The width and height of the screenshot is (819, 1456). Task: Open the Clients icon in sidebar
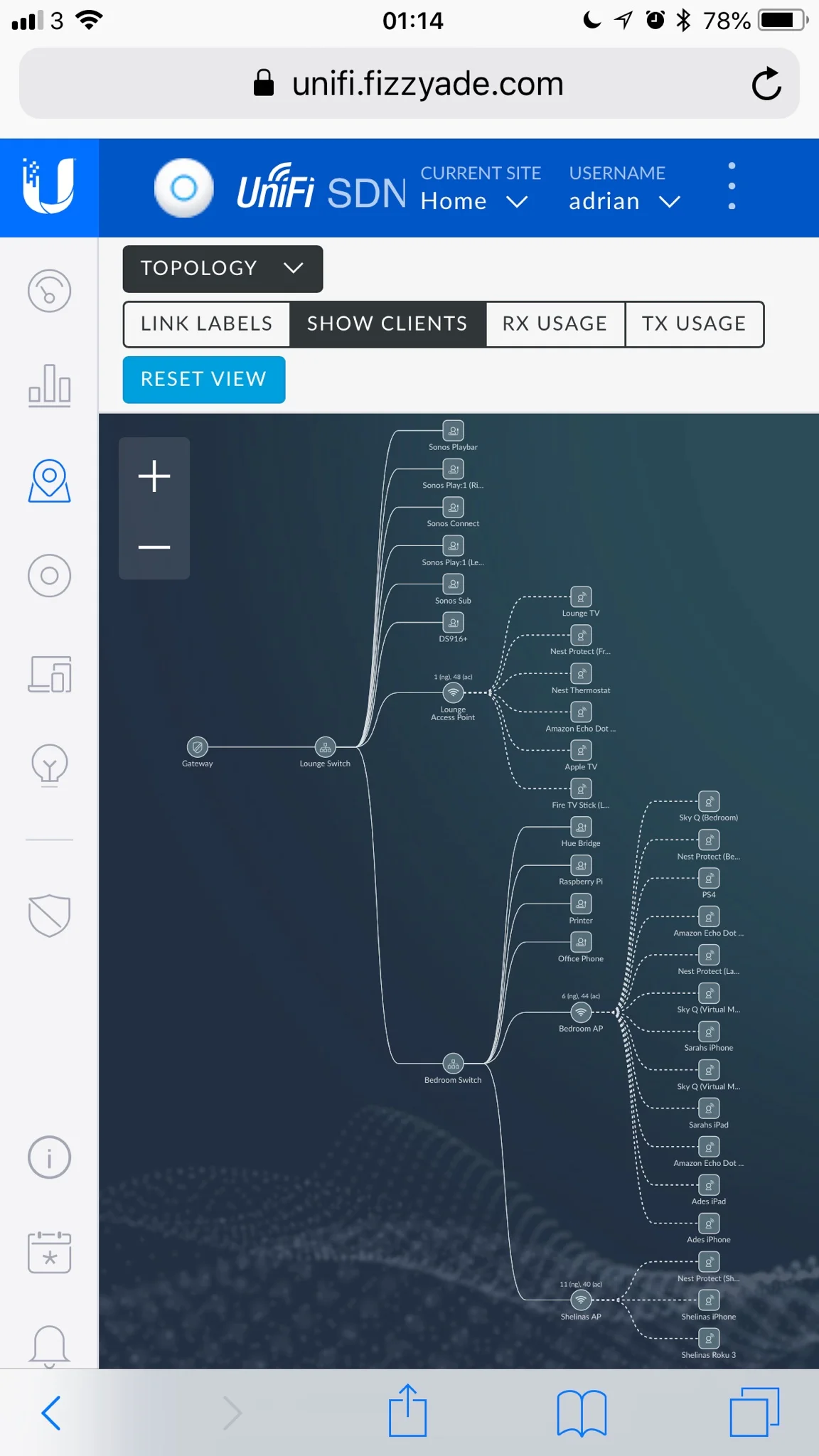tap(49, 674)
